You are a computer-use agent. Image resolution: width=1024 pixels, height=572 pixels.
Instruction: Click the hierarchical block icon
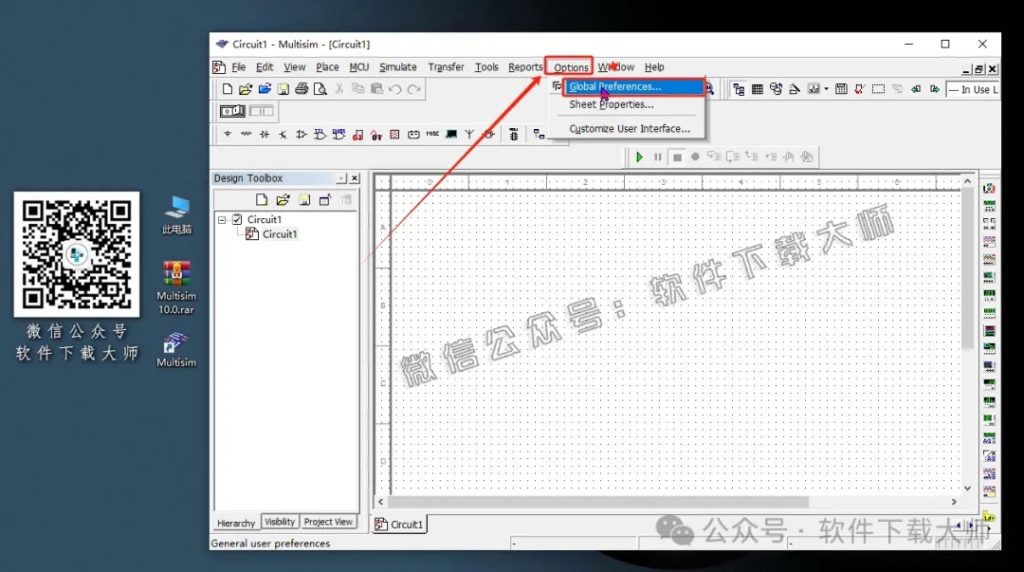point(539,135)
